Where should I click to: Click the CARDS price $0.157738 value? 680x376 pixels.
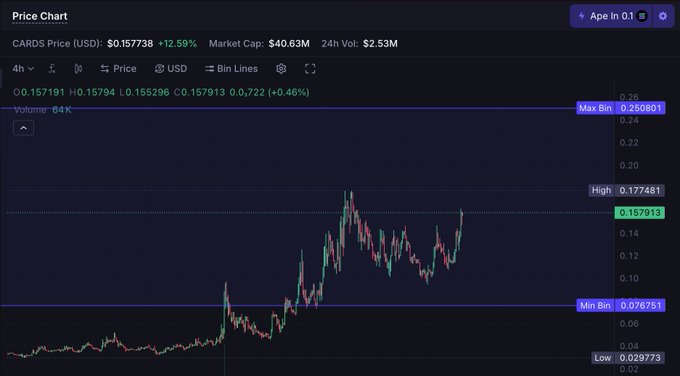coord(130,43)
